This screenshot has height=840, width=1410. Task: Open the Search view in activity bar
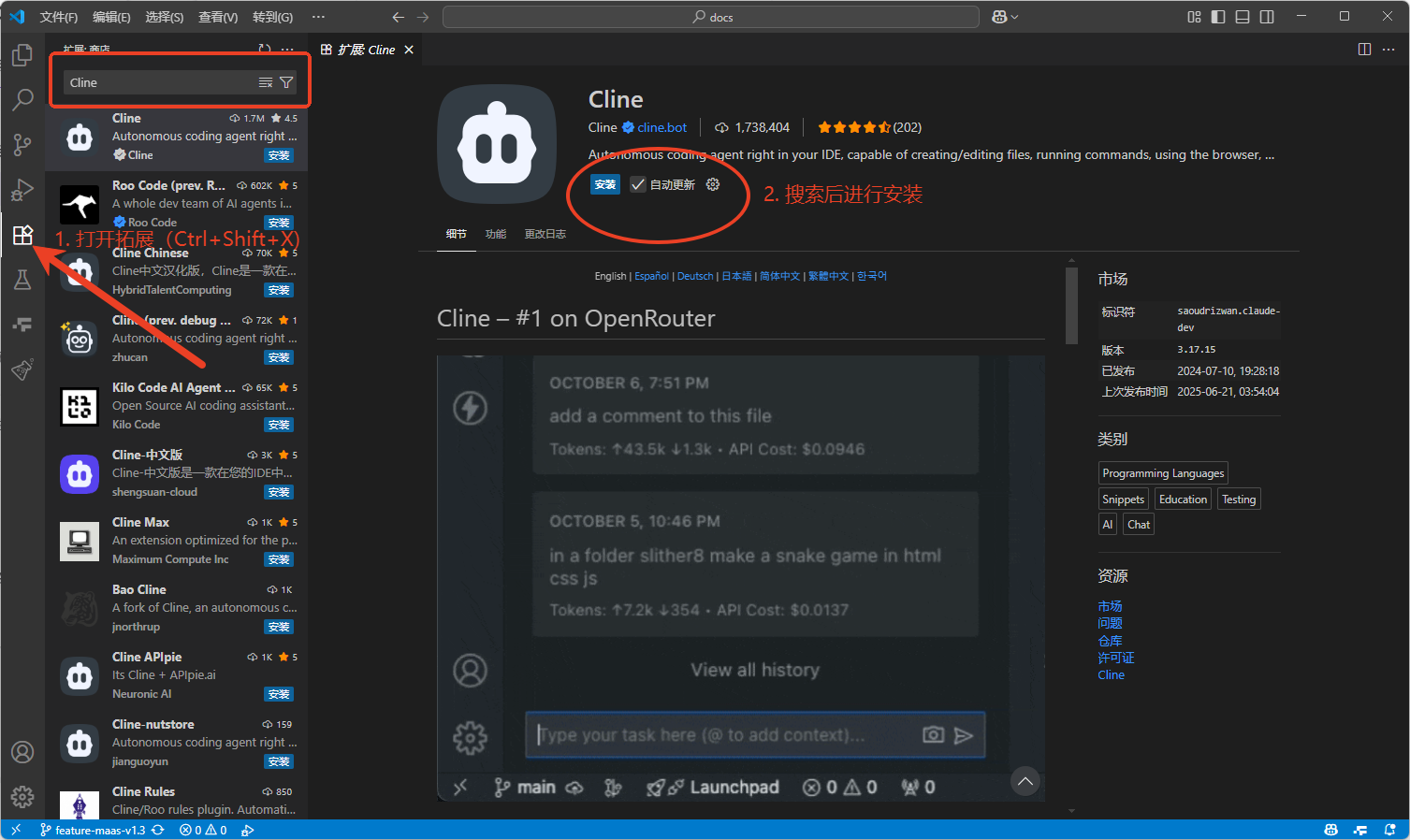[x=22, y=99]
